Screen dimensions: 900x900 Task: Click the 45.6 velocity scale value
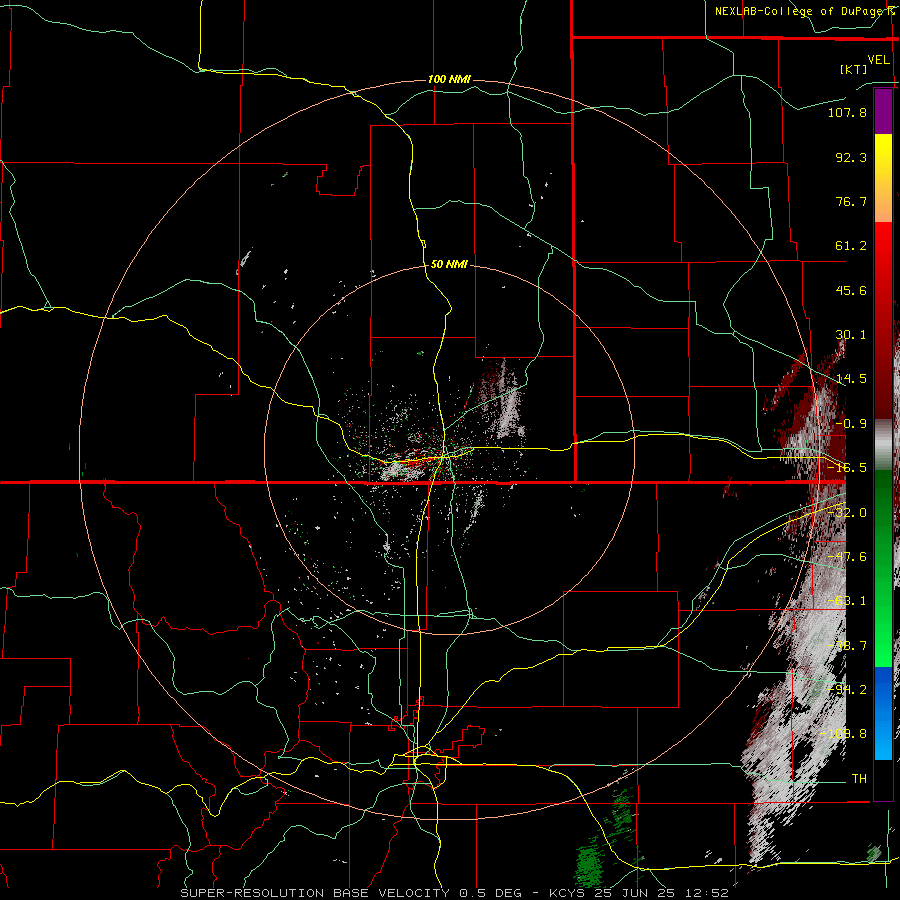point(851,290)
